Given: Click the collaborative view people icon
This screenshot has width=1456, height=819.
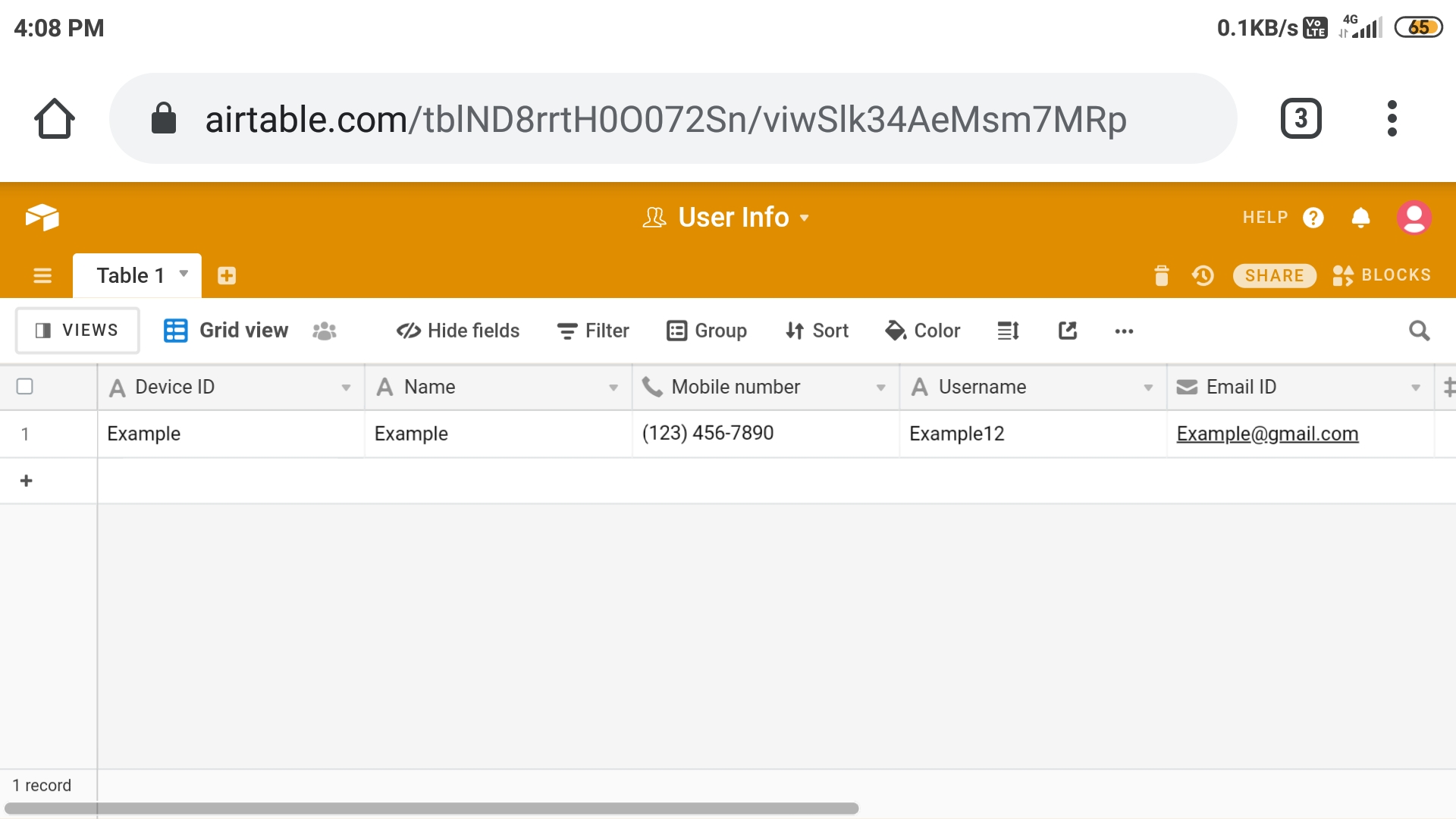Looking at the screenshot, I should pyautogui.click(x=325, y=331).
